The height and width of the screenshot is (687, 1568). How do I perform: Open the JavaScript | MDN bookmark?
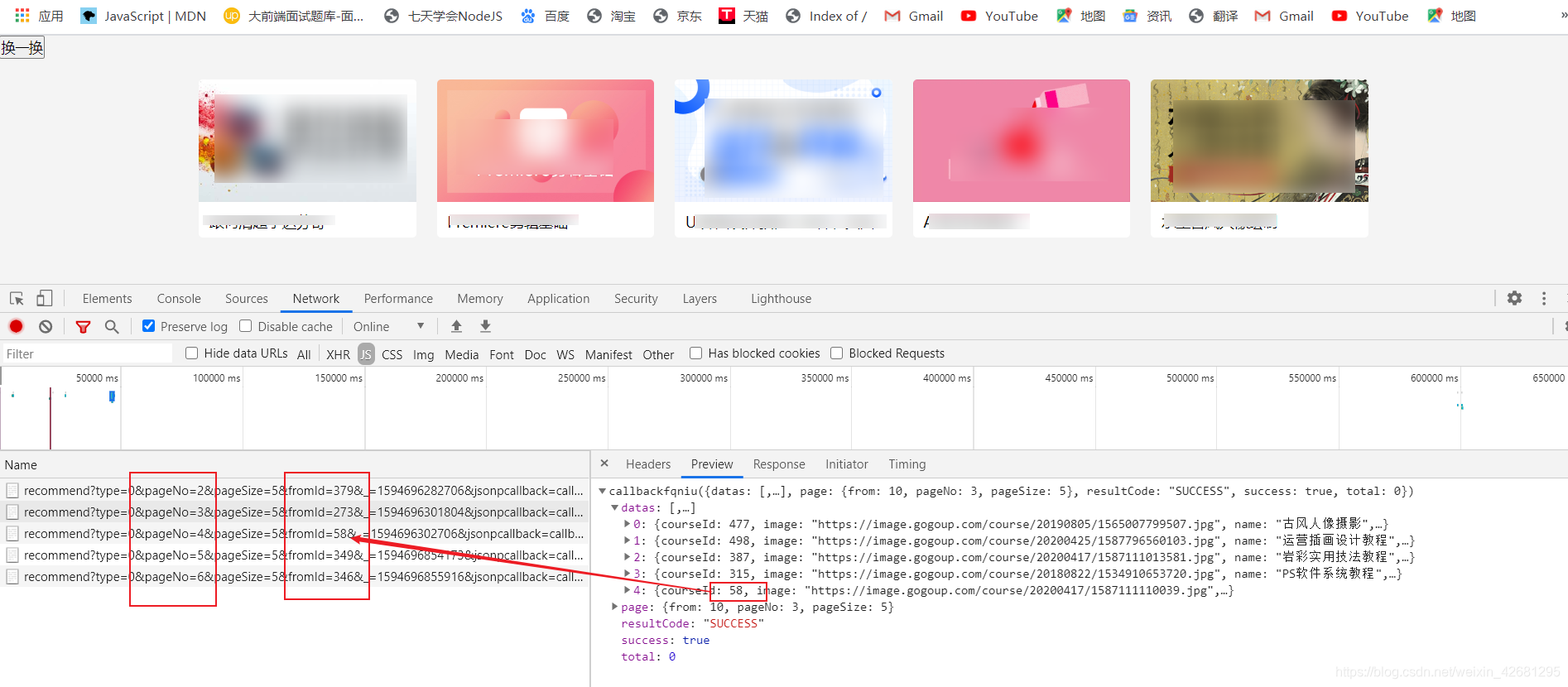(x=143, y=16)
